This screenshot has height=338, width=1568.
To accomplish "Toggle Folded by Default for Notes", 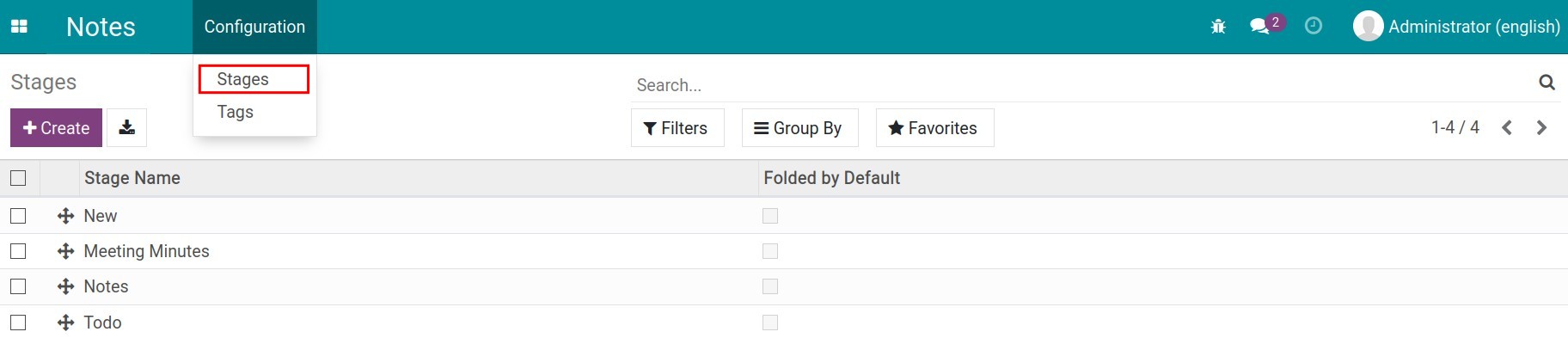I will [770, 286].
